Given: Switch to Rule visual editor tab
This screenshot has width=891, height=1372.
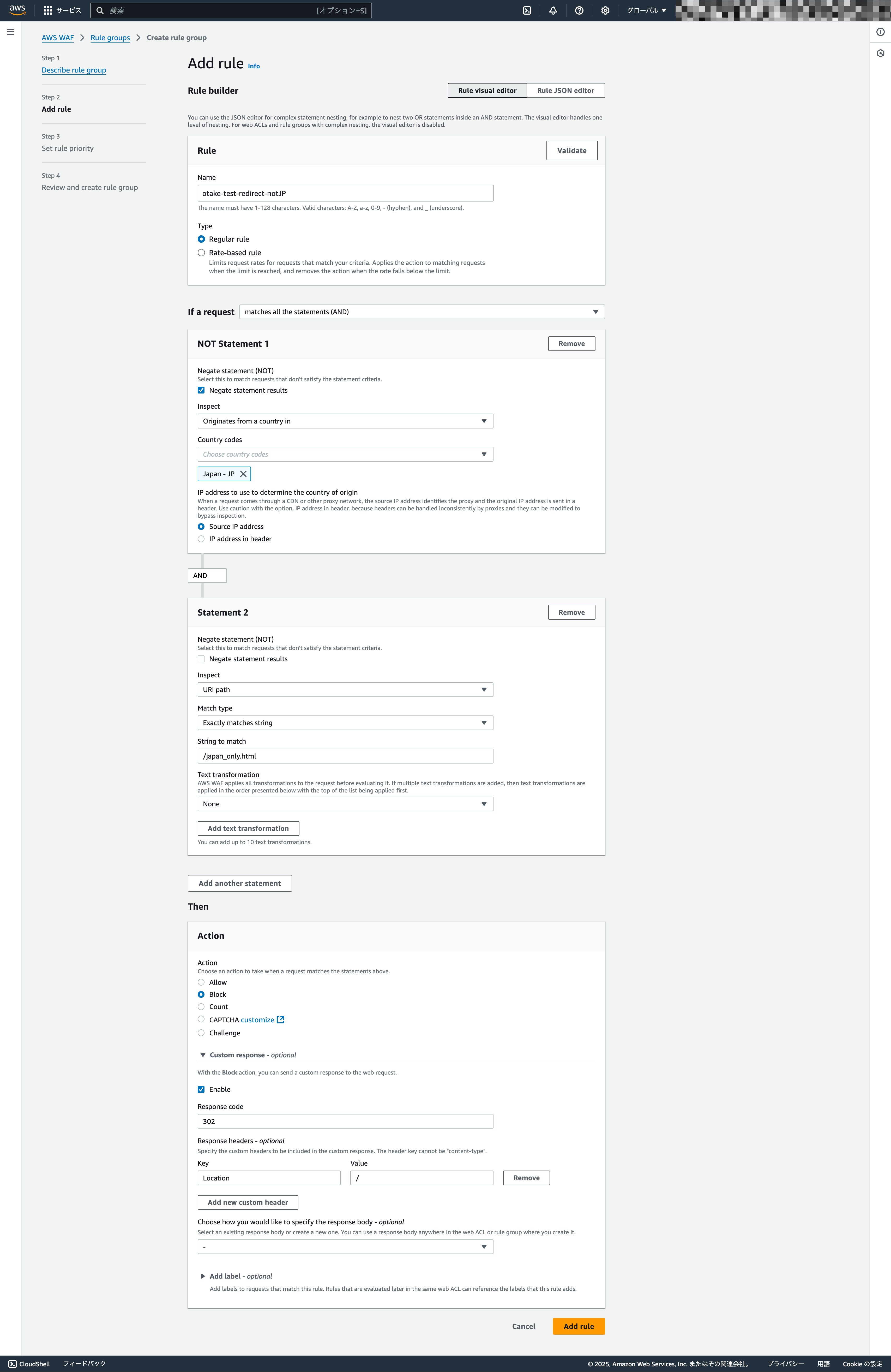Looking at the screenshot, I should 487,91.
